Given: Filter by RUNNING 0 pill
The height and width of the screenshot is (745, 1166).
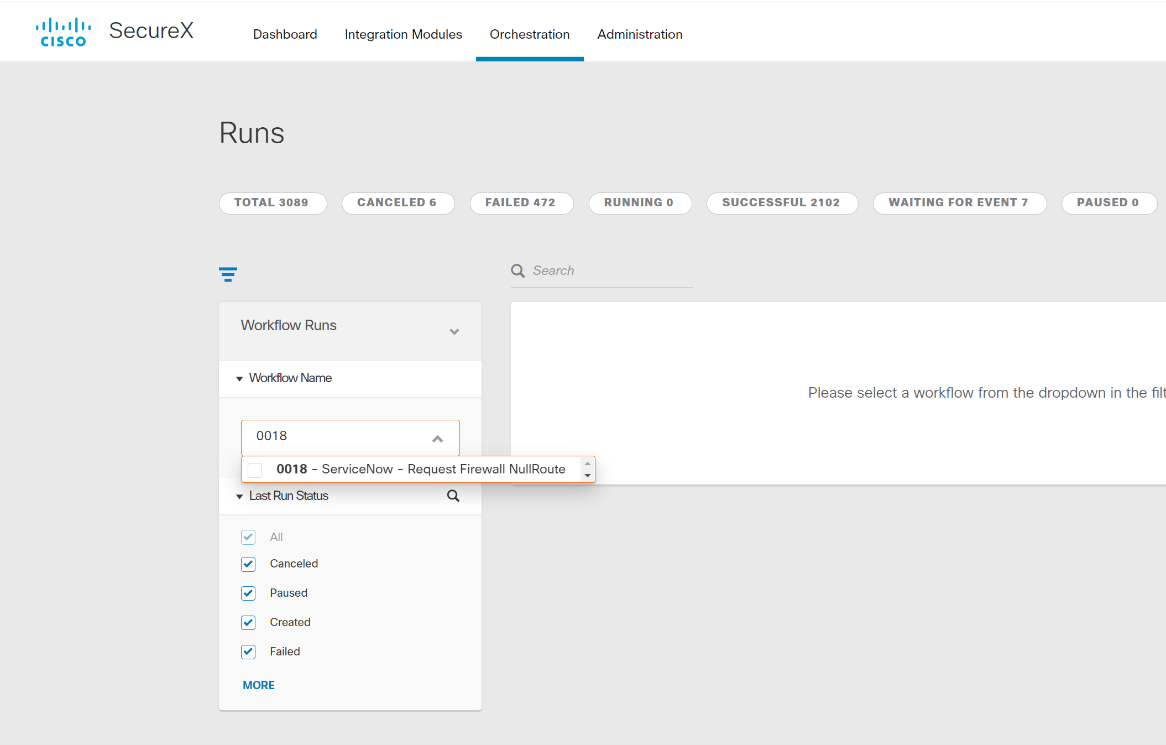Looking at the screenshot, I should pos(640,203).
